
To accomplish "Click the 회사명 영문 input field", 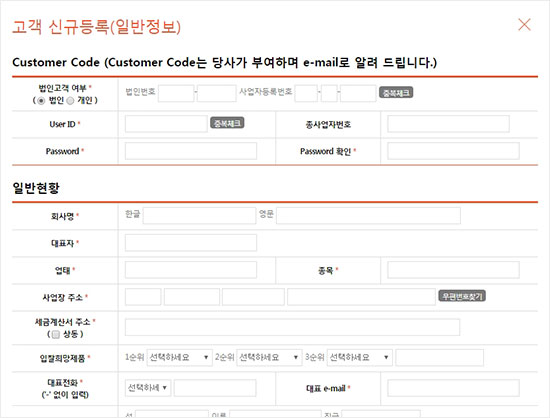I will pos(368,216).
